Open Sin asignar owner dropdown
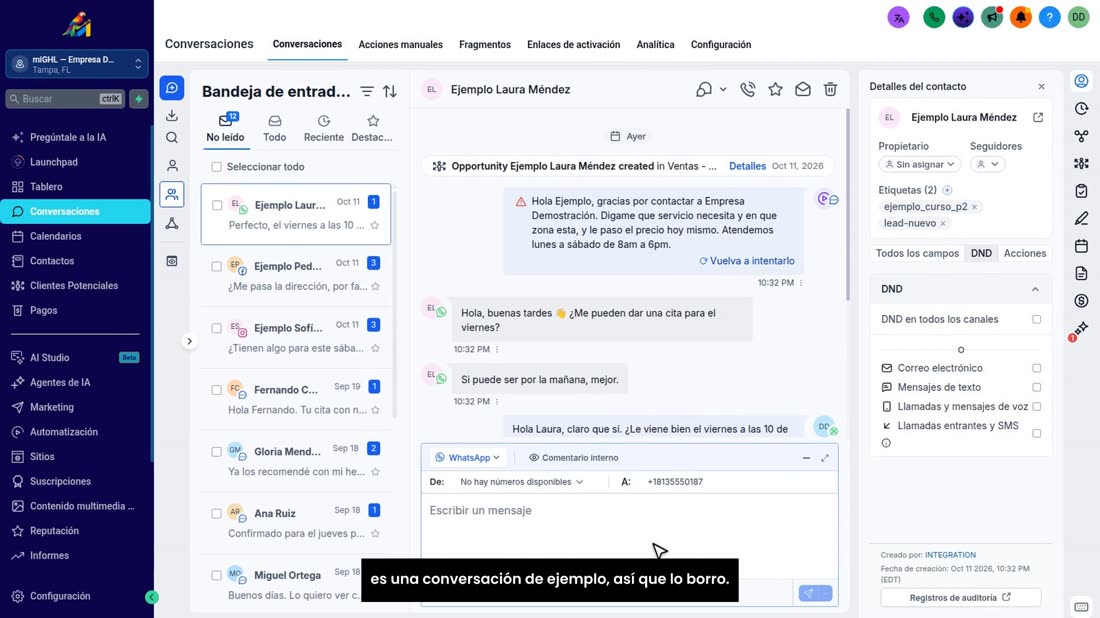The image size is (1100, 618). click(919, 164)
